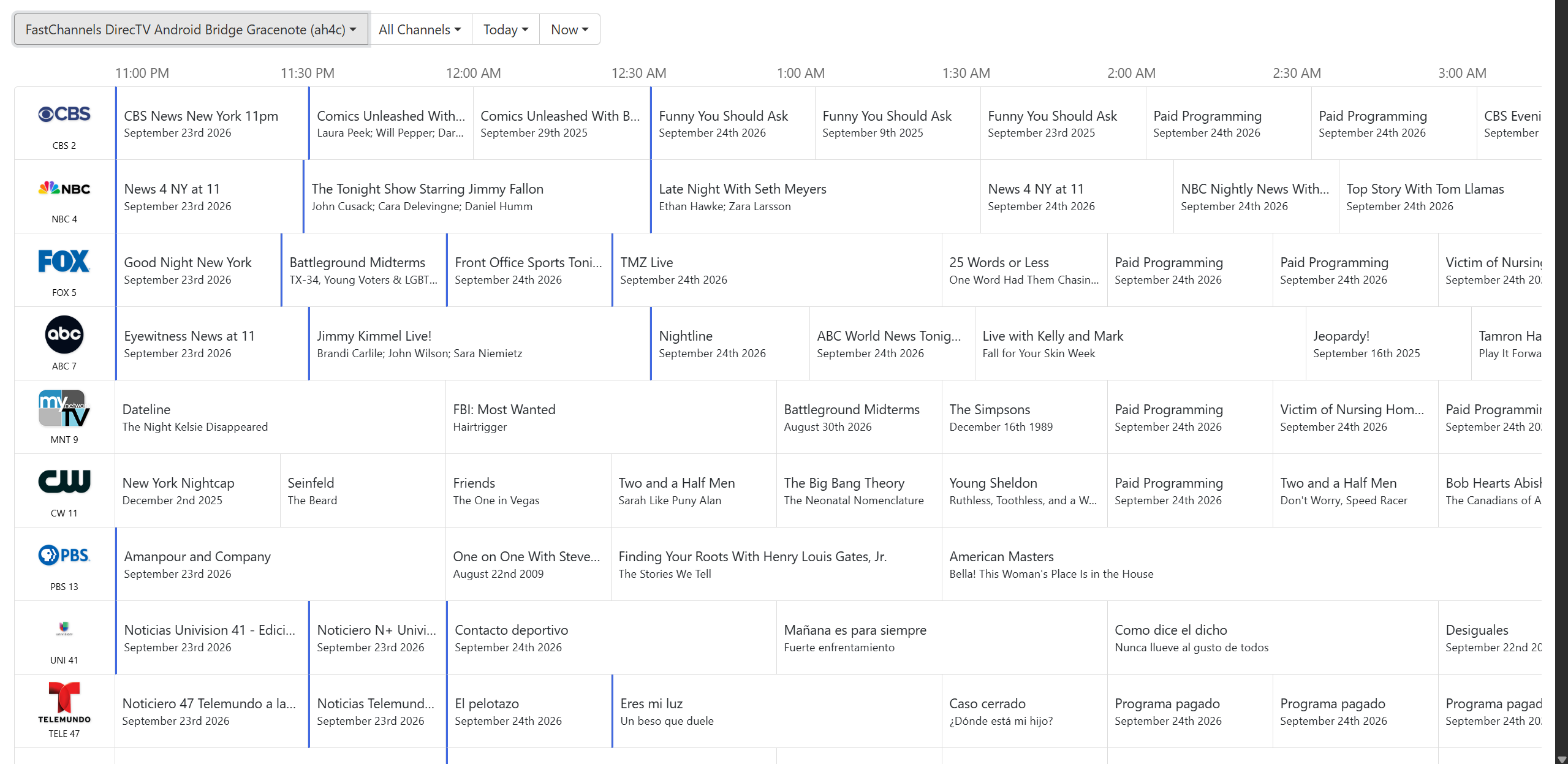Click the 12:00 AM time marker
The image size is (1568, 764).
[473, 74]
